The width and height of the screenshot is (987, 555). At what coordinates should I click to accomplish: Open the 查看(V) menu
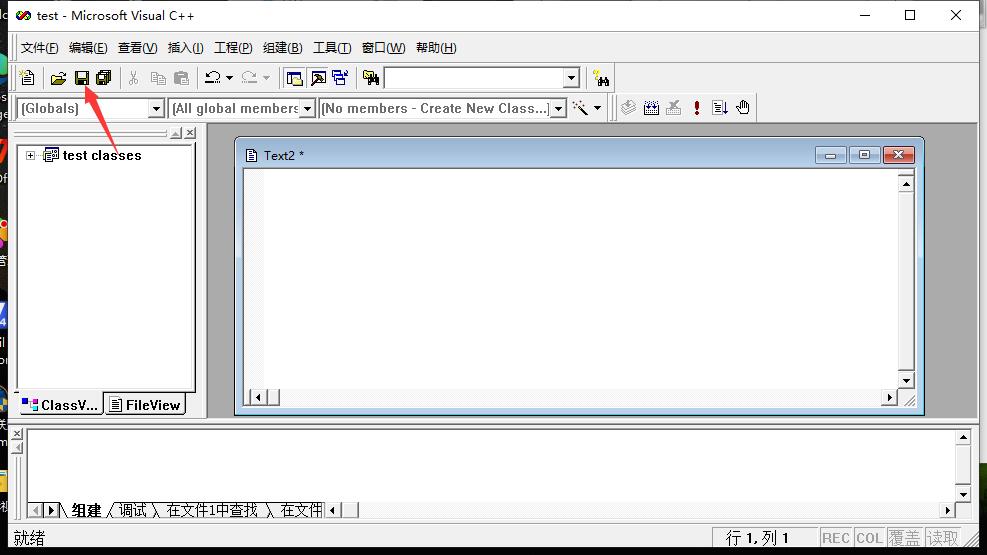[137, 48]
